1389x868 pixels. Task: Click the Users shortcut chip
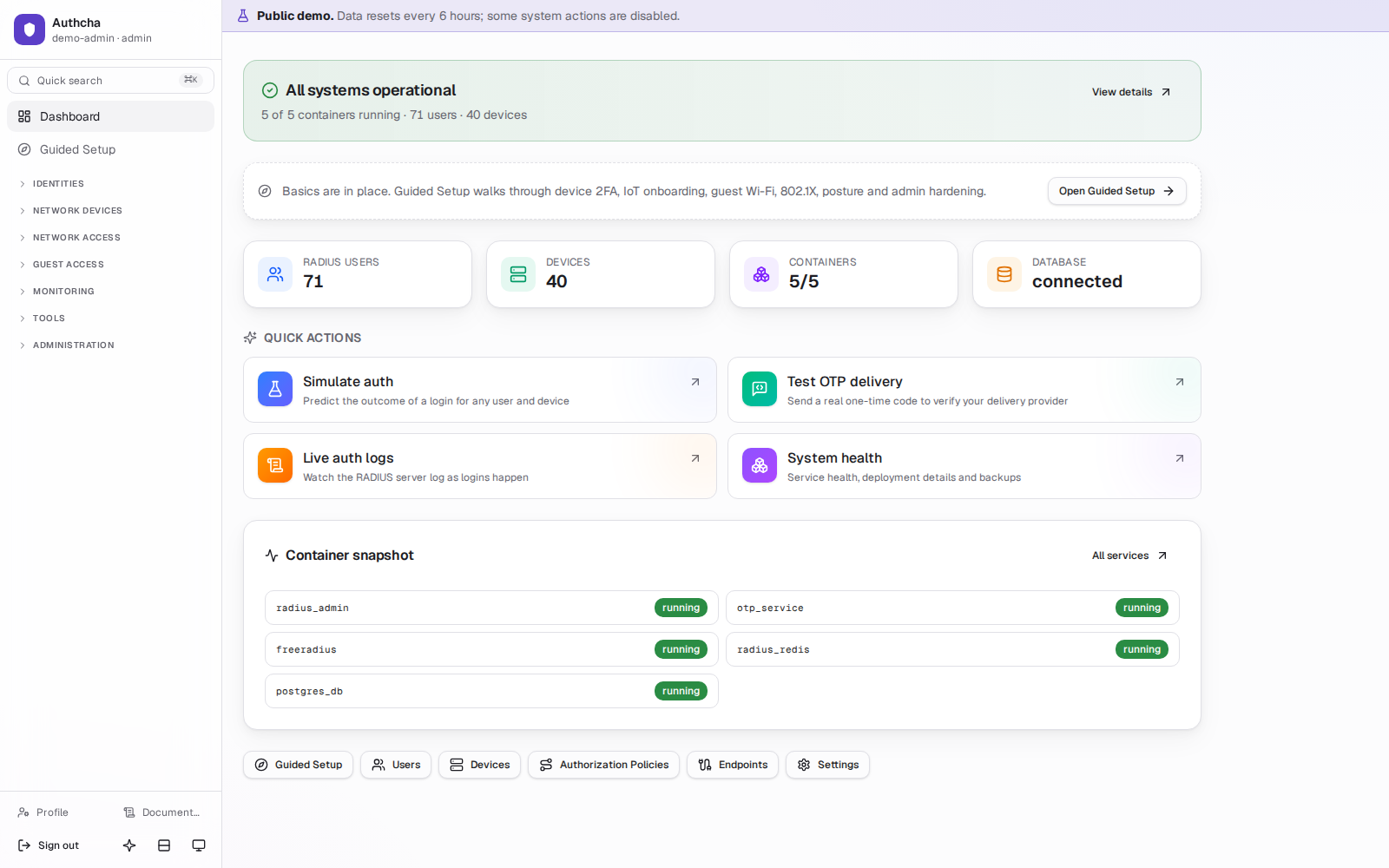pos(396,765)
